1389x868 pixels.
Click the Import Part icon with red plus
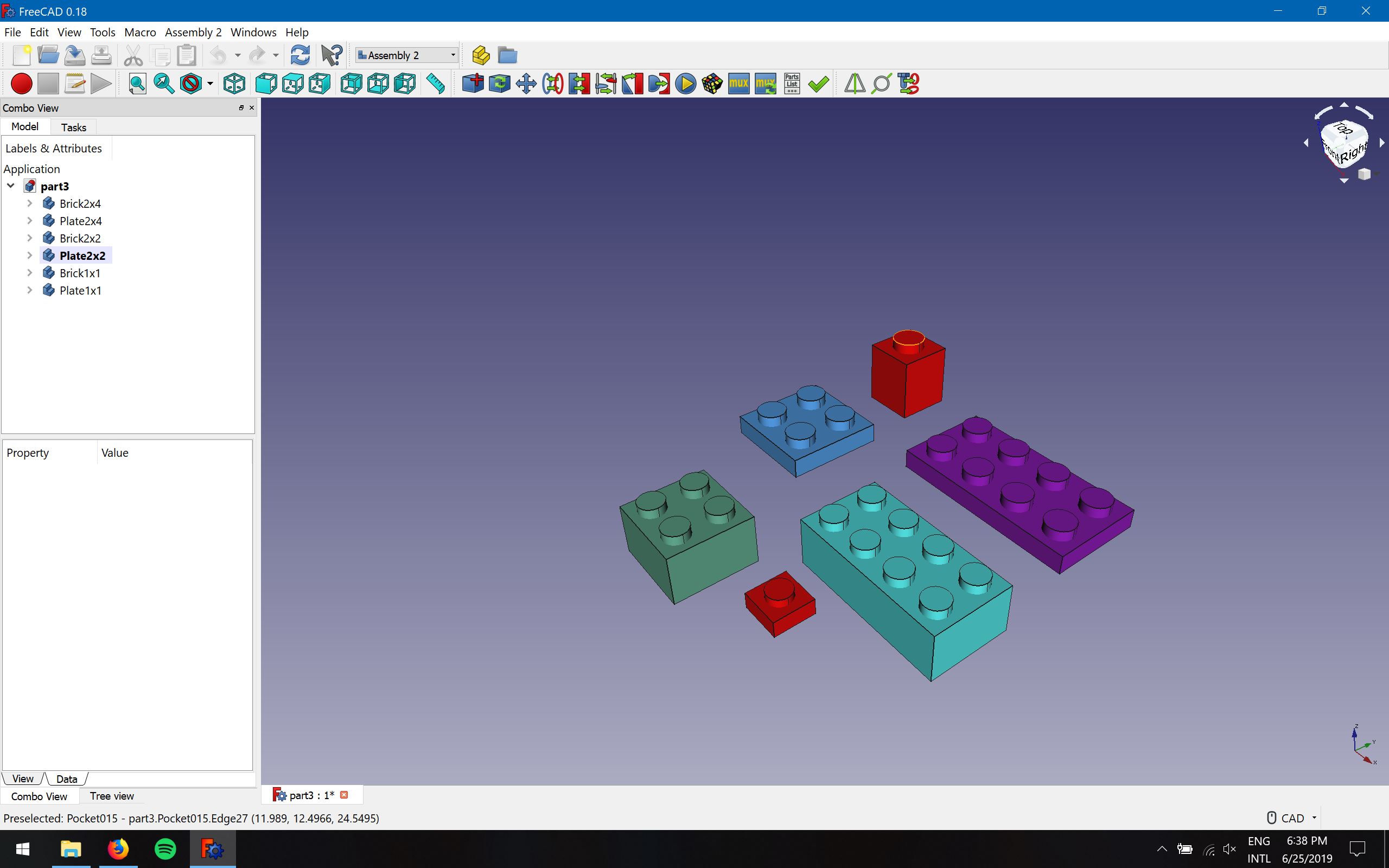point(473,84)
